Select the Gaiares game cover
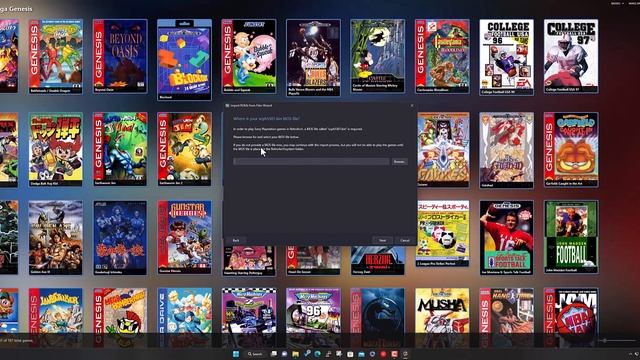 click(x=443, y=150)
